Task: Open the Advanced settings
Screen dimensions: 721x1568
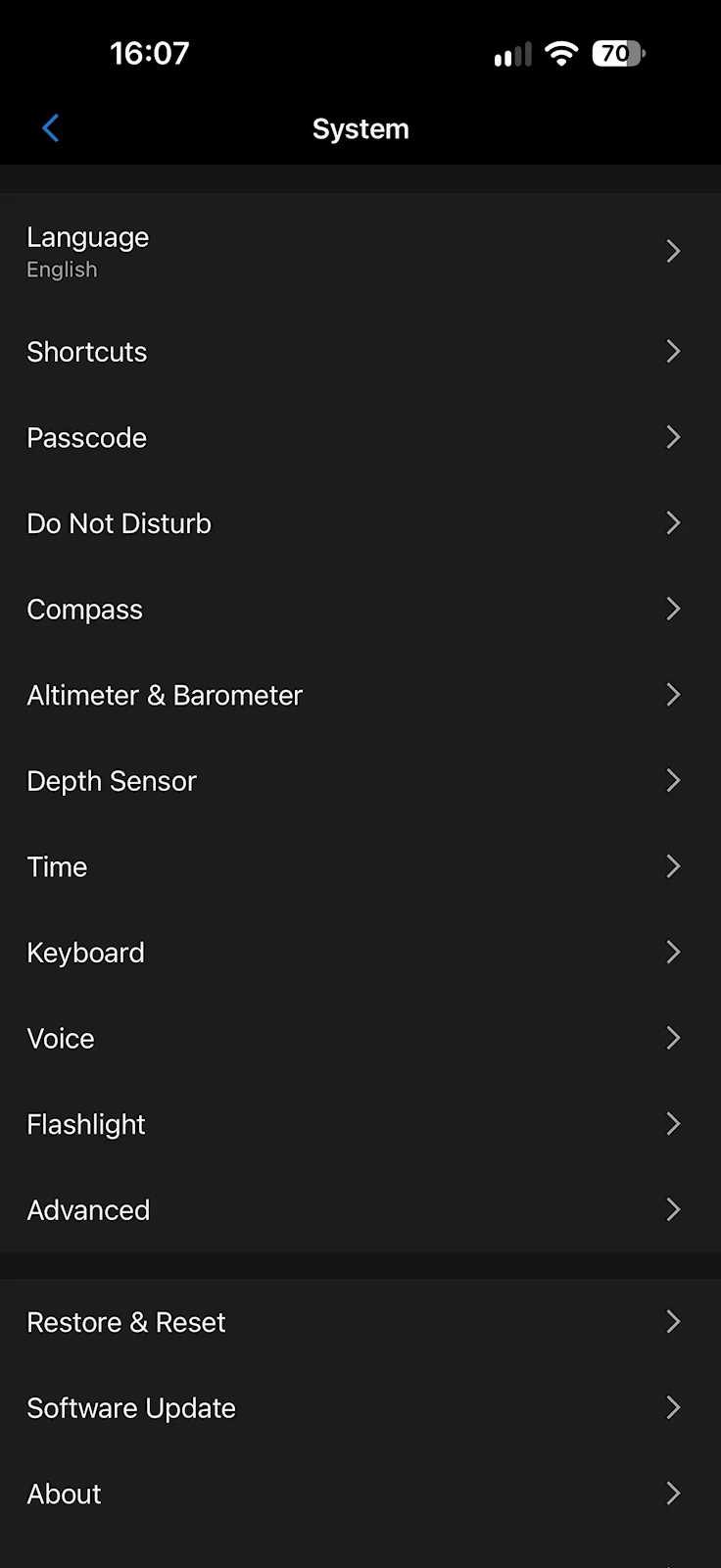Action: coord(360,1210)
